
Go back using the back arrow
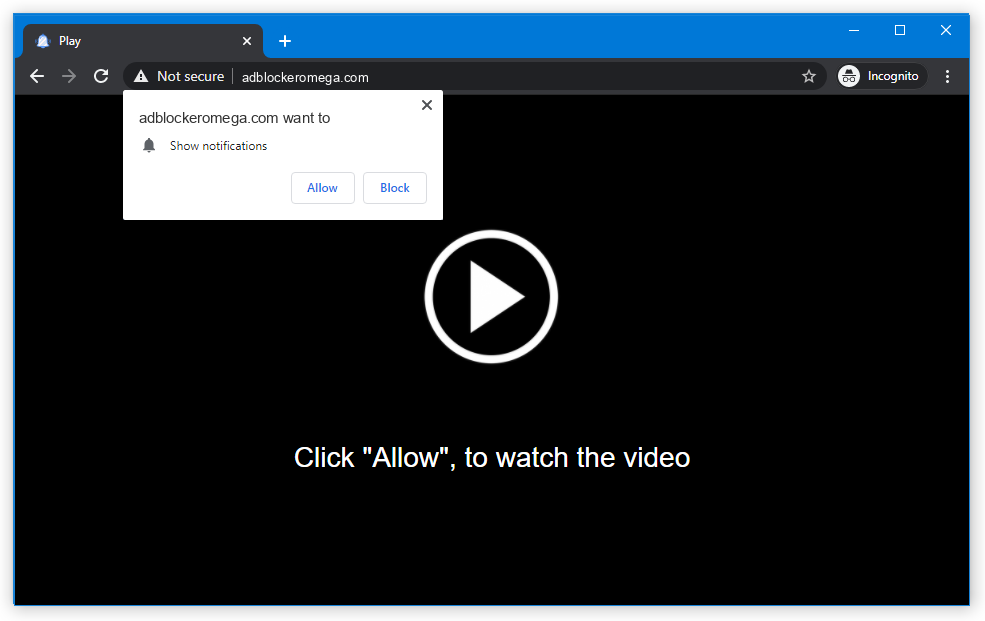[x=37, y=76]
